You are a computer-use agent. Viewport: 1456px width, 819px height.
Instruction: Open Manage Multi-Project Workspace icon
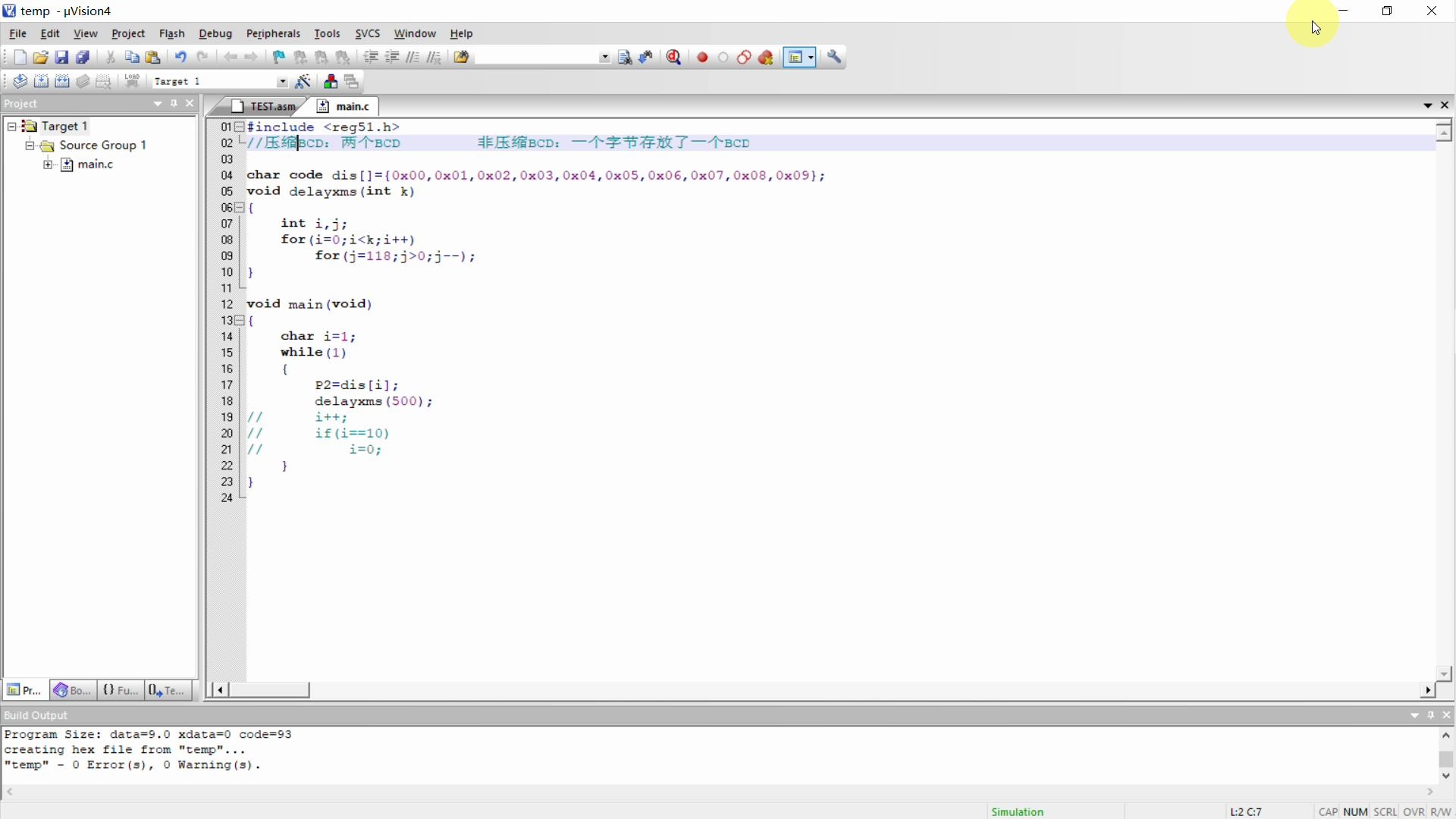351,82
